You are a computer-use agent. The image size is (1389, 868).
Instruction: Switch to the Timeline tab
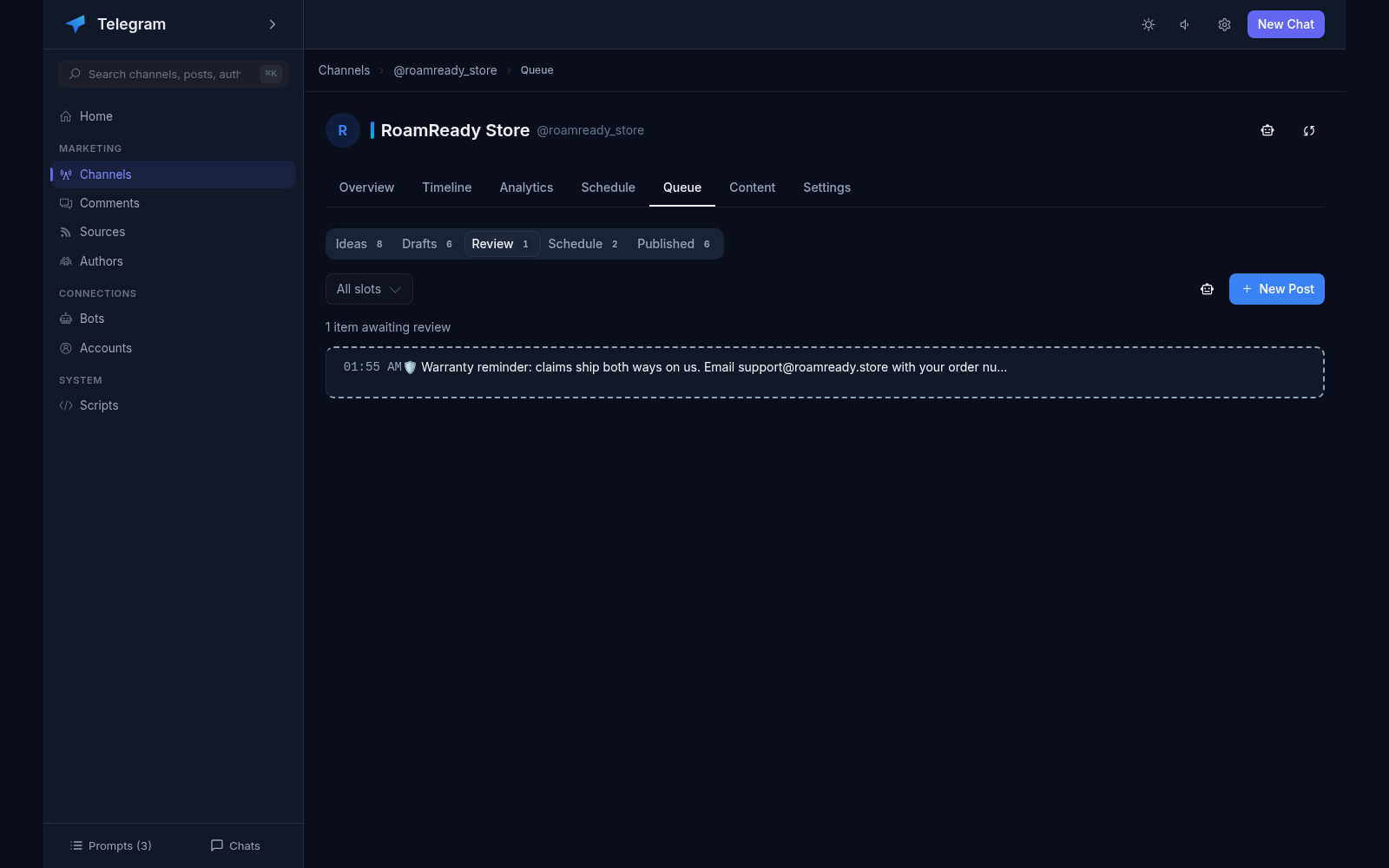point(447,187)
